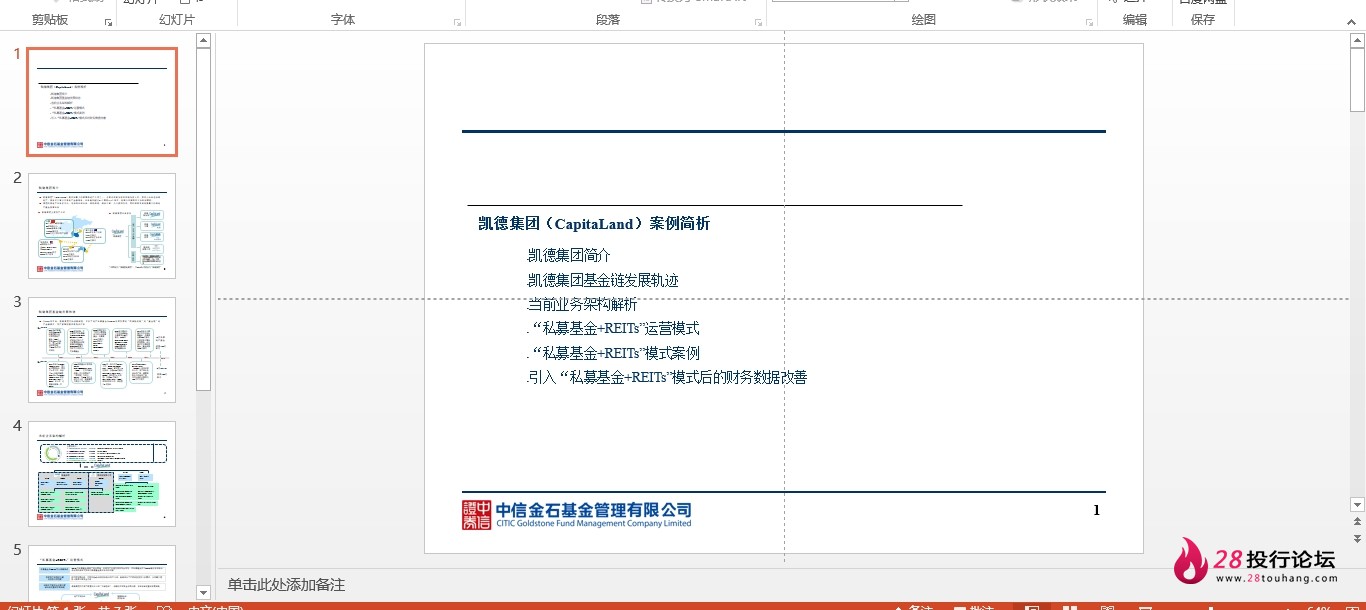This screenshot has height=610, width=1366.
Task: Click the thumbnail pane scroll-up arrow
Action: pyautogui.click(x=203, y=41)
